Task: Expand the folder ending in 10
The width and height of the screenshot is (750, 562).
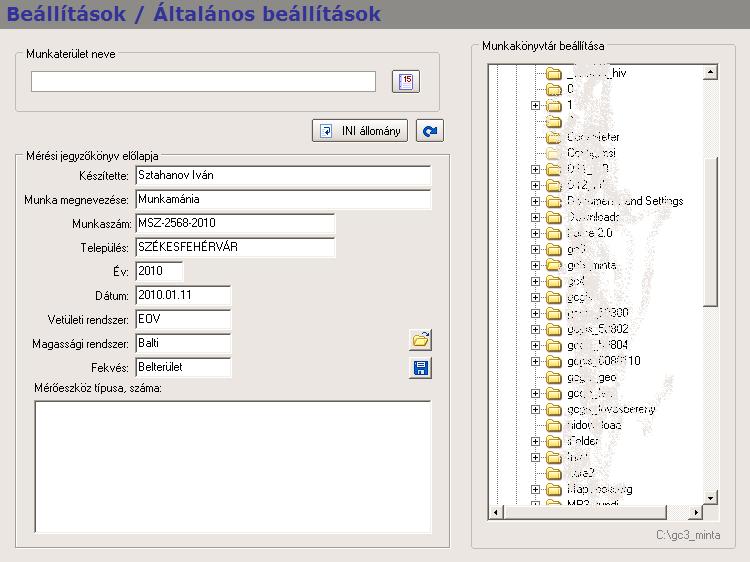Action: pyautogui.click(x=535, y=362)
